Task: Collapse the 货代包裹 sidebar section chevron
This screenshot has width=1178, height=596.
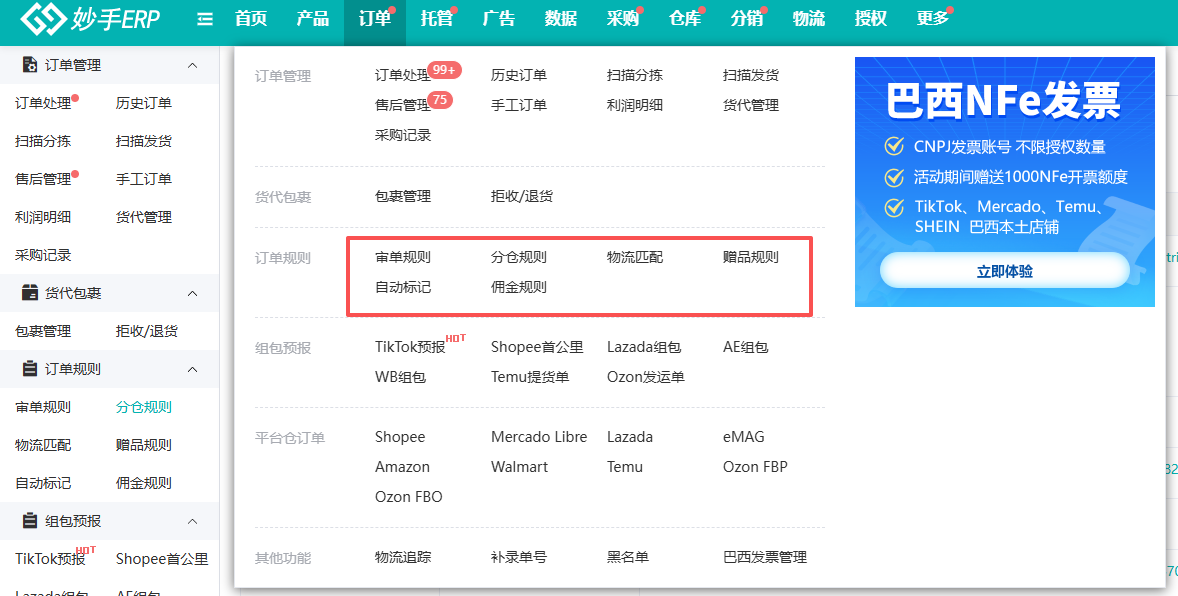Action: click(192, 293)
